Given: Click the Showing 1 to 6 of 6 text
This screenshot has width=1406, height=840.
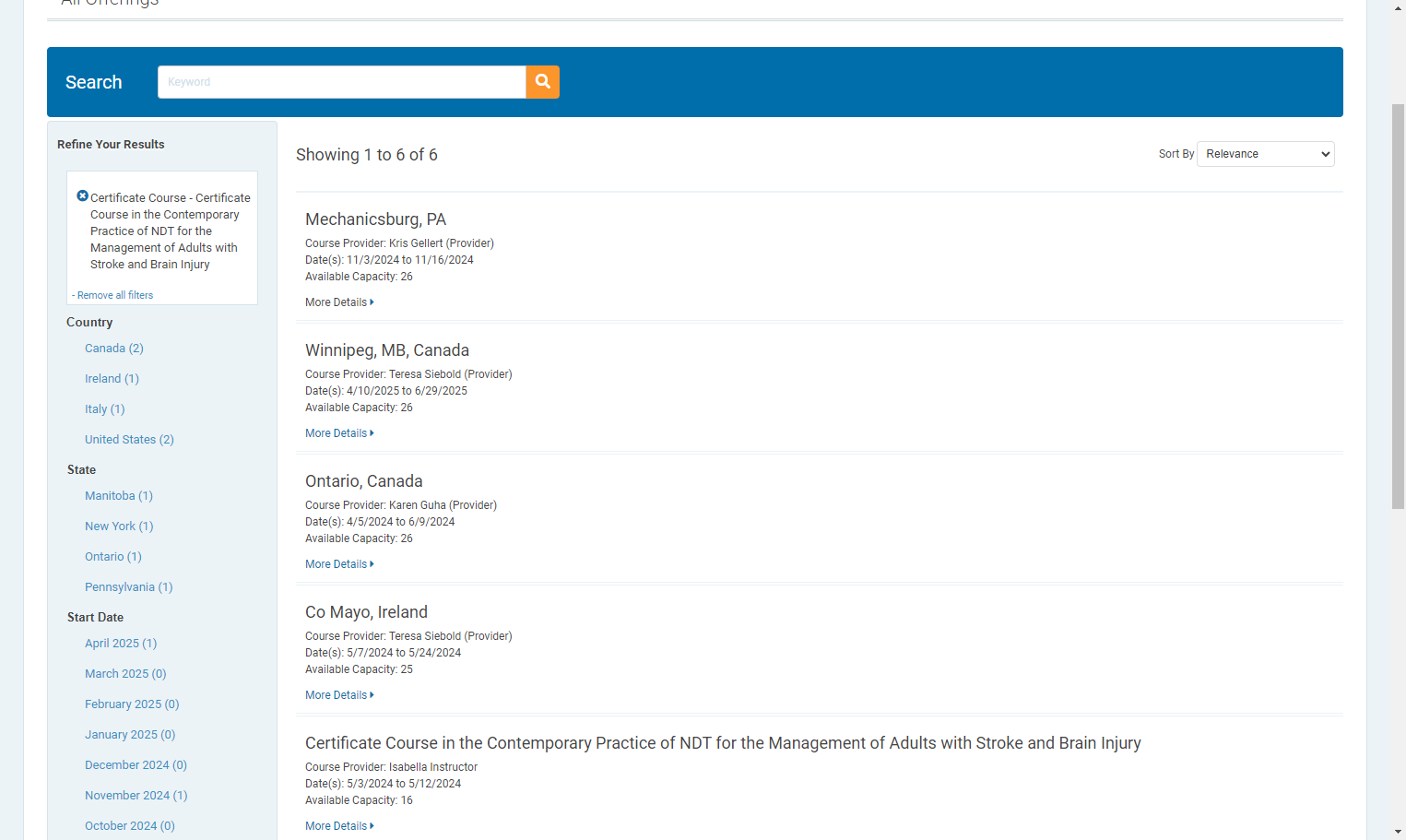Looking at the screenshot, I should (367, 155).
